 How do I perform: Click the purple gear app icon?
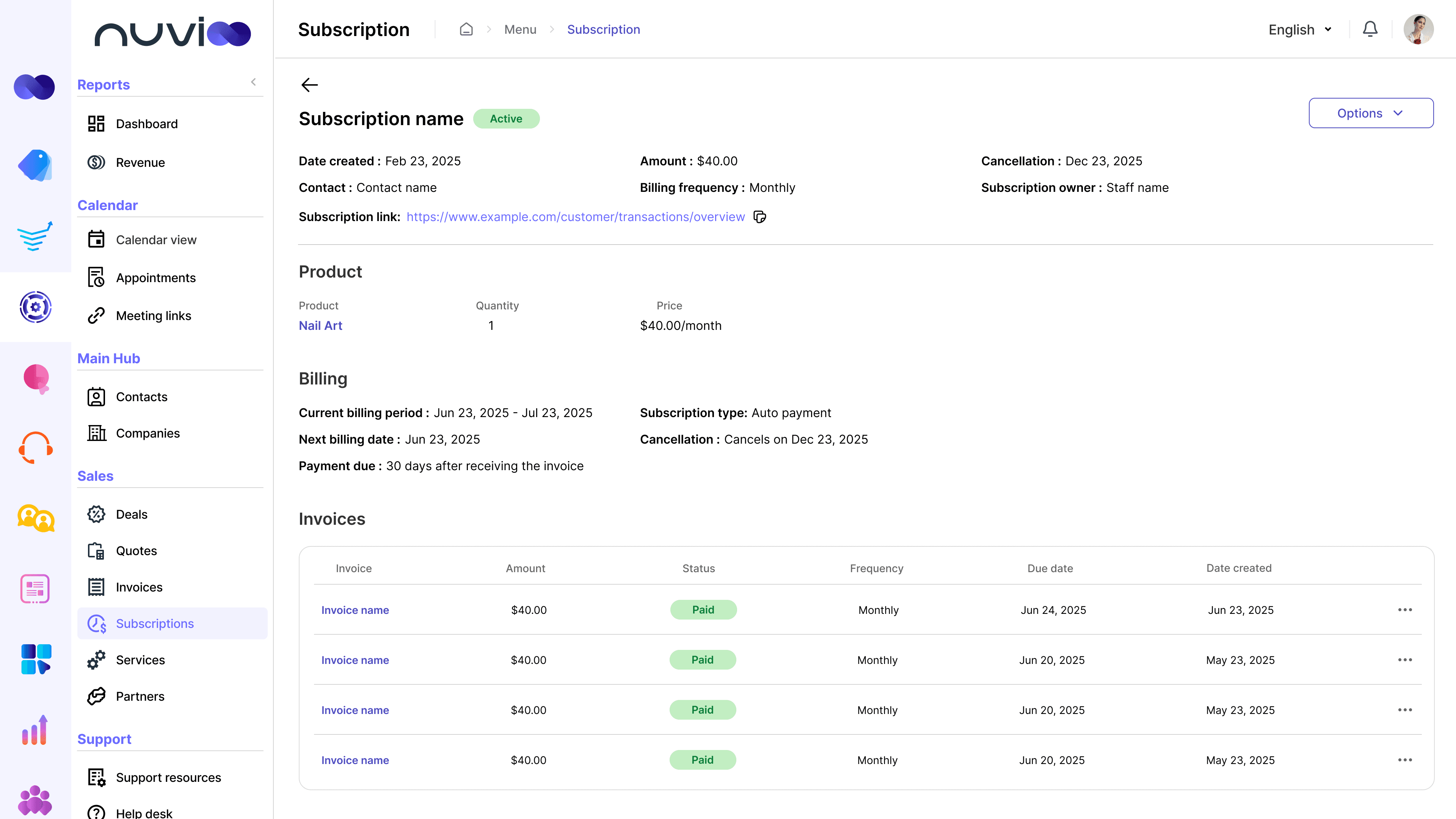pyautogui.click(x=36, y=307)
